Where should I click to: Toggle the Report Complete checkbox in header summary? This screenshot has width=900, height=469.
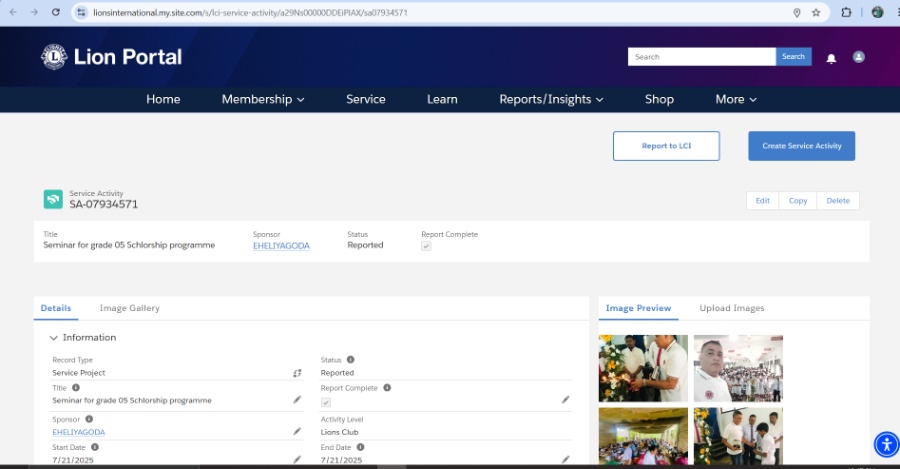tap(426, 246)
